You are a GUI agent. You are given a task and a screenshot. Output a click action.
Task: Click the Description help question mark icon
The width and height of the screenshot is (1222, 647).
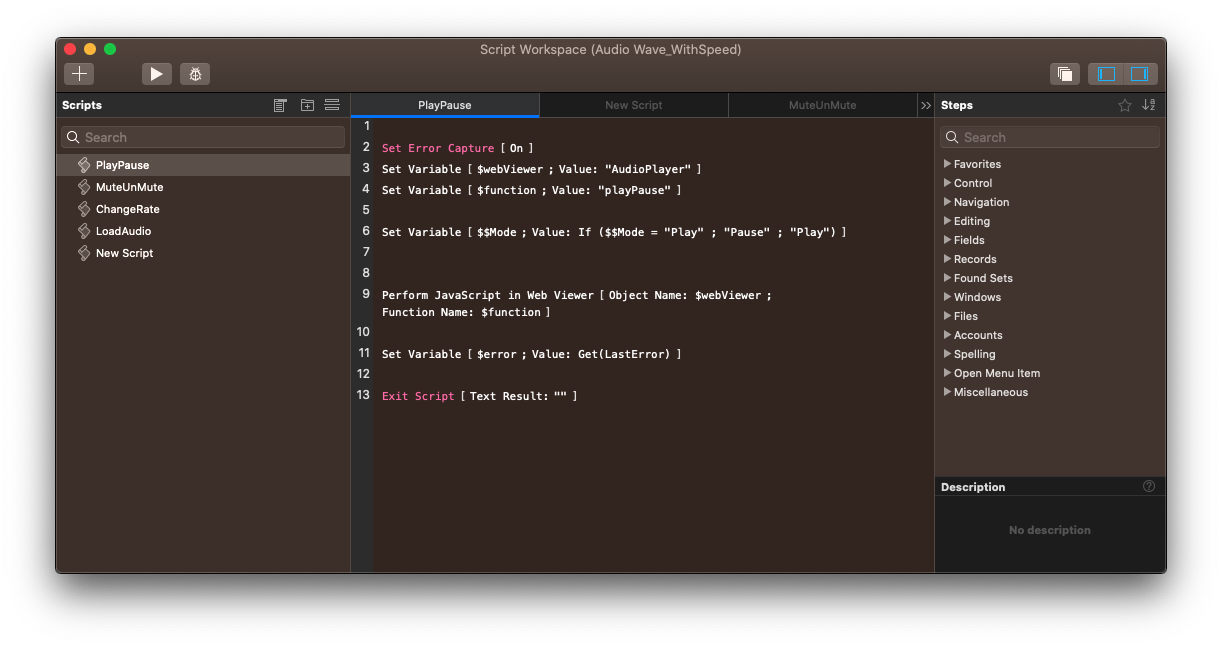1149,487
